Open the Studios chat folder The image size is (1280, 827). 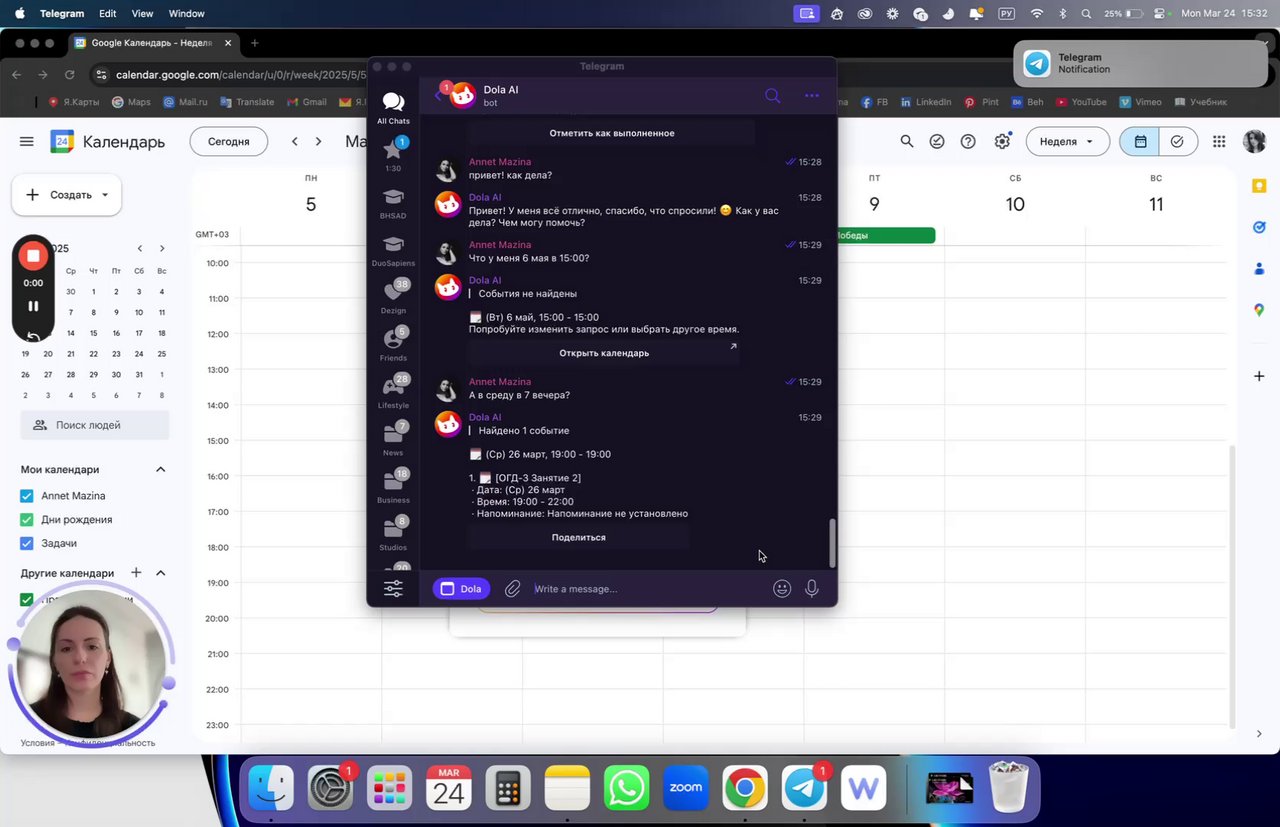393,534
